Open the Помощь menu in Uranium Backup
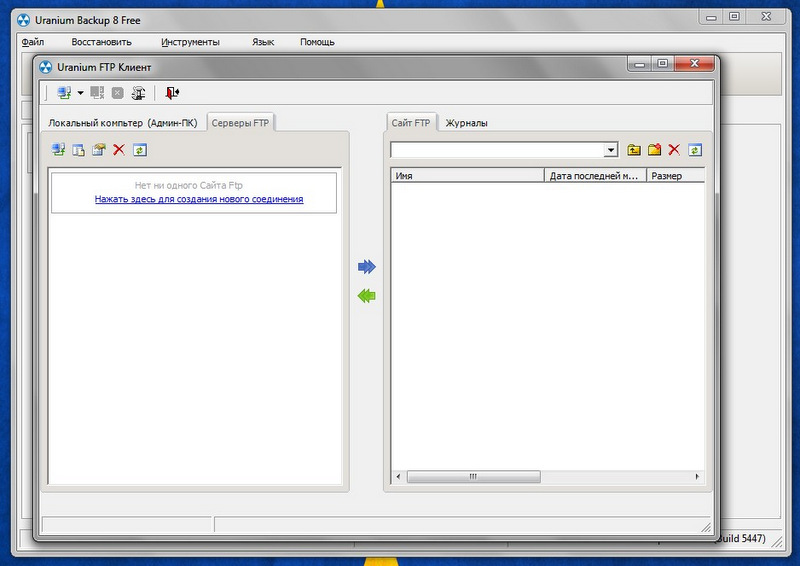800x566 pixels. [x=317, y=42]
